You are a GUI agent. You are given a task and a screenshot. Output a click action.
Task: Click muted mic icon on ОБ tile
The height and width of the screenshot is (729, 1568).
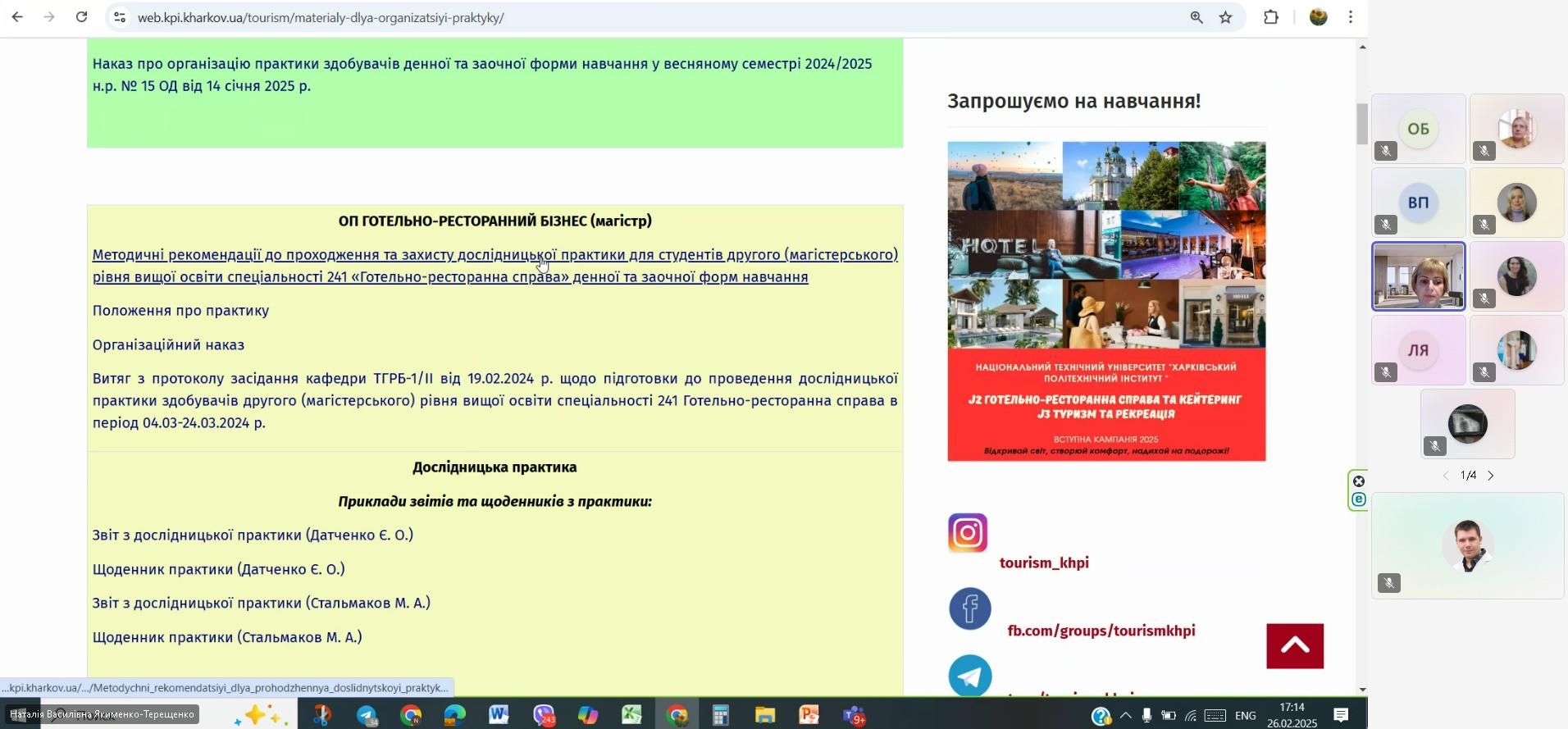click(1386, 151)
